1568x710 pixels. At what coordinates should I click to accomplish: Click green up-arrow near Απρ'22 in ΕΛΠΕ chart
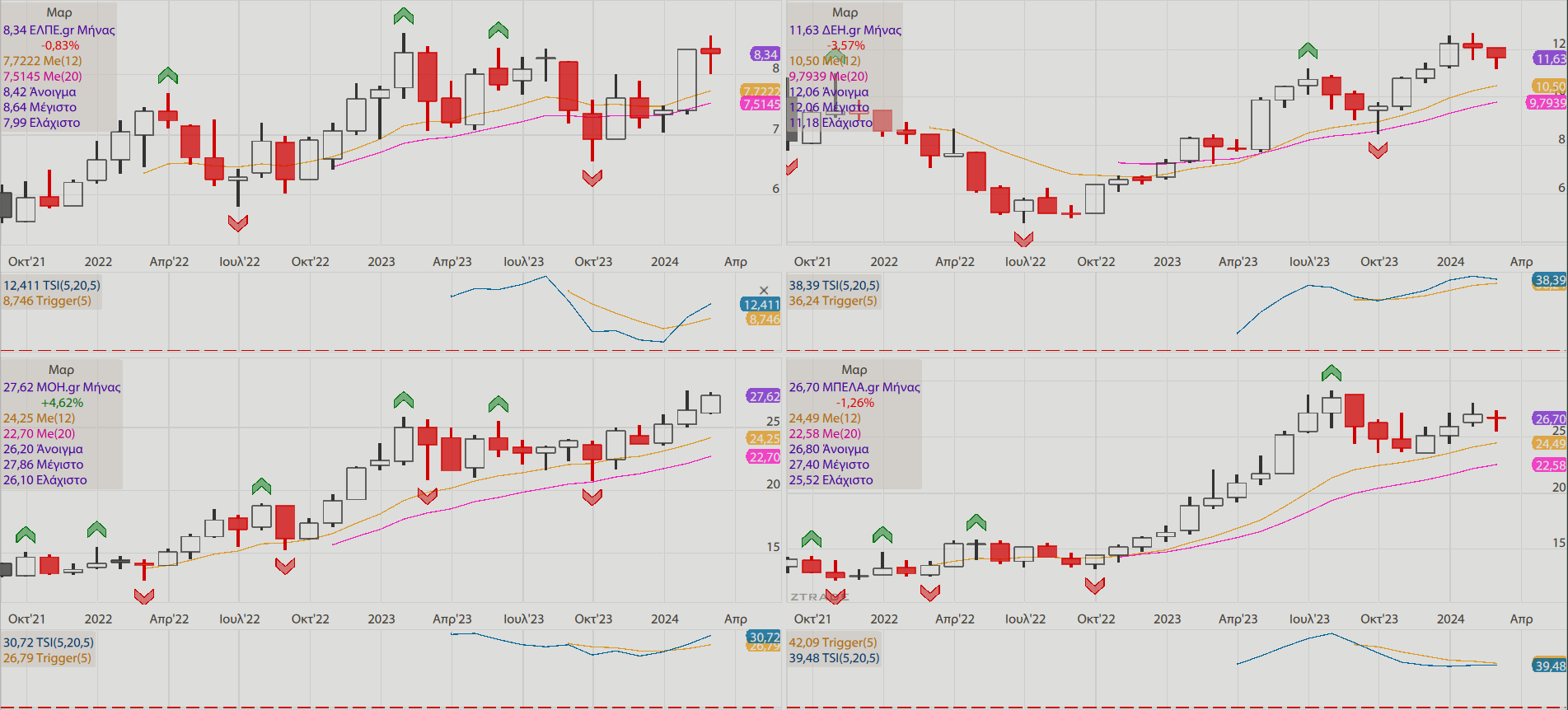[x=168, y=76]
